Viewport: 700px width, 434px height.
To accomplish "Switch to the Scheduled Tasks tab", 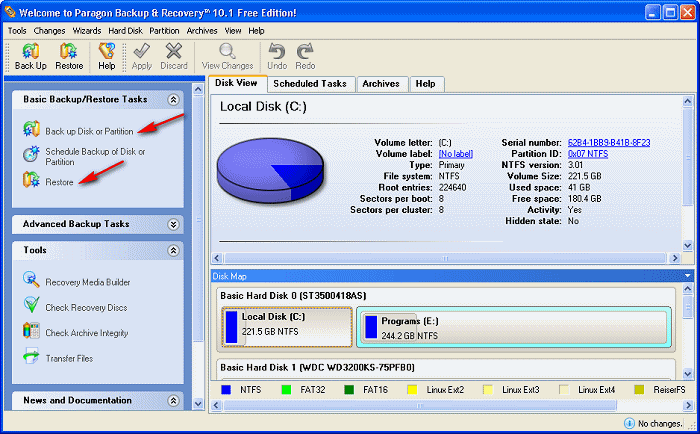I will tap(310, 84).
